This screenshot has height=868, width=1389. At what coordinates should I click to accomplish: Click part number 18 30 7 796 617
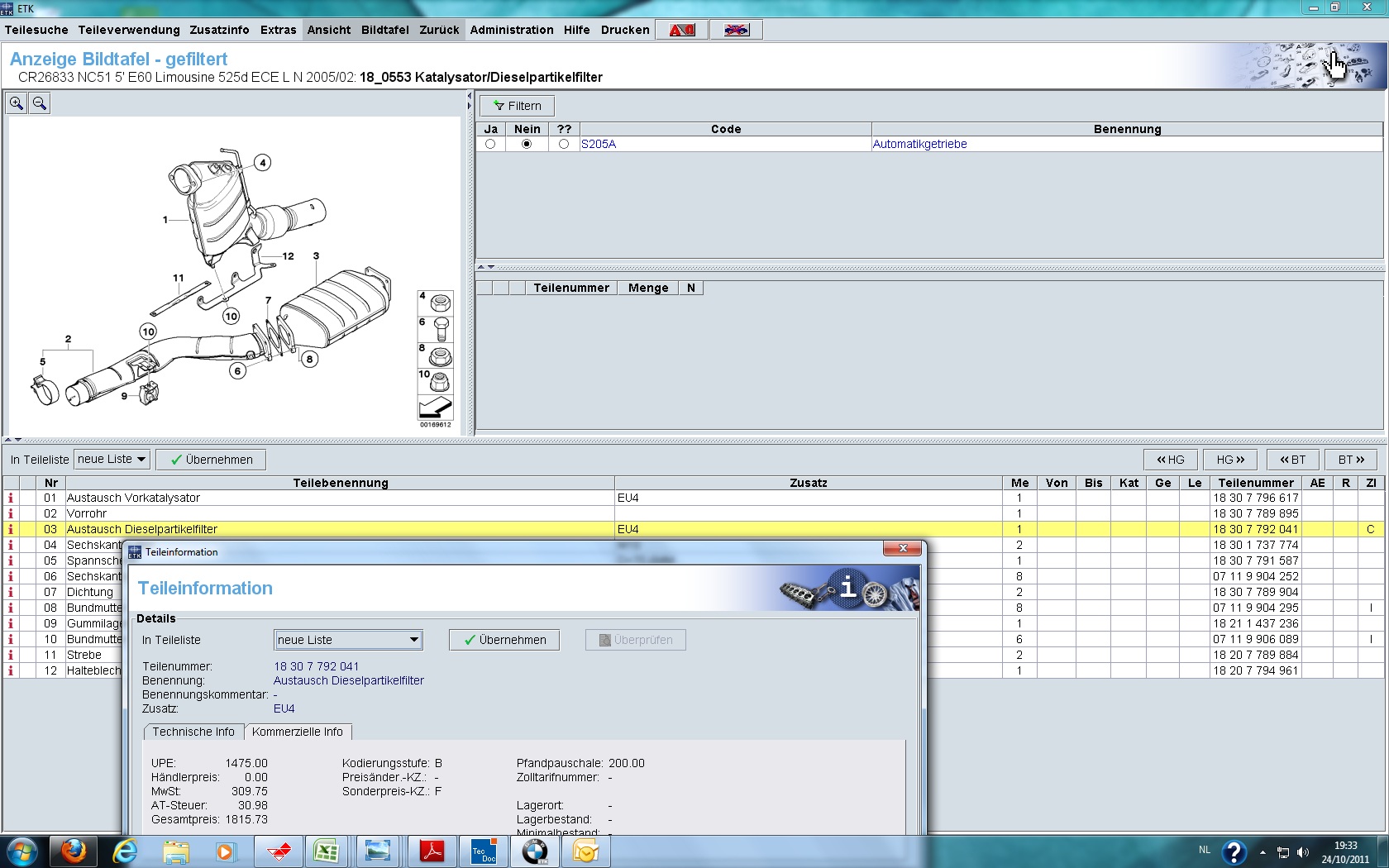(x=1256, y=498)
